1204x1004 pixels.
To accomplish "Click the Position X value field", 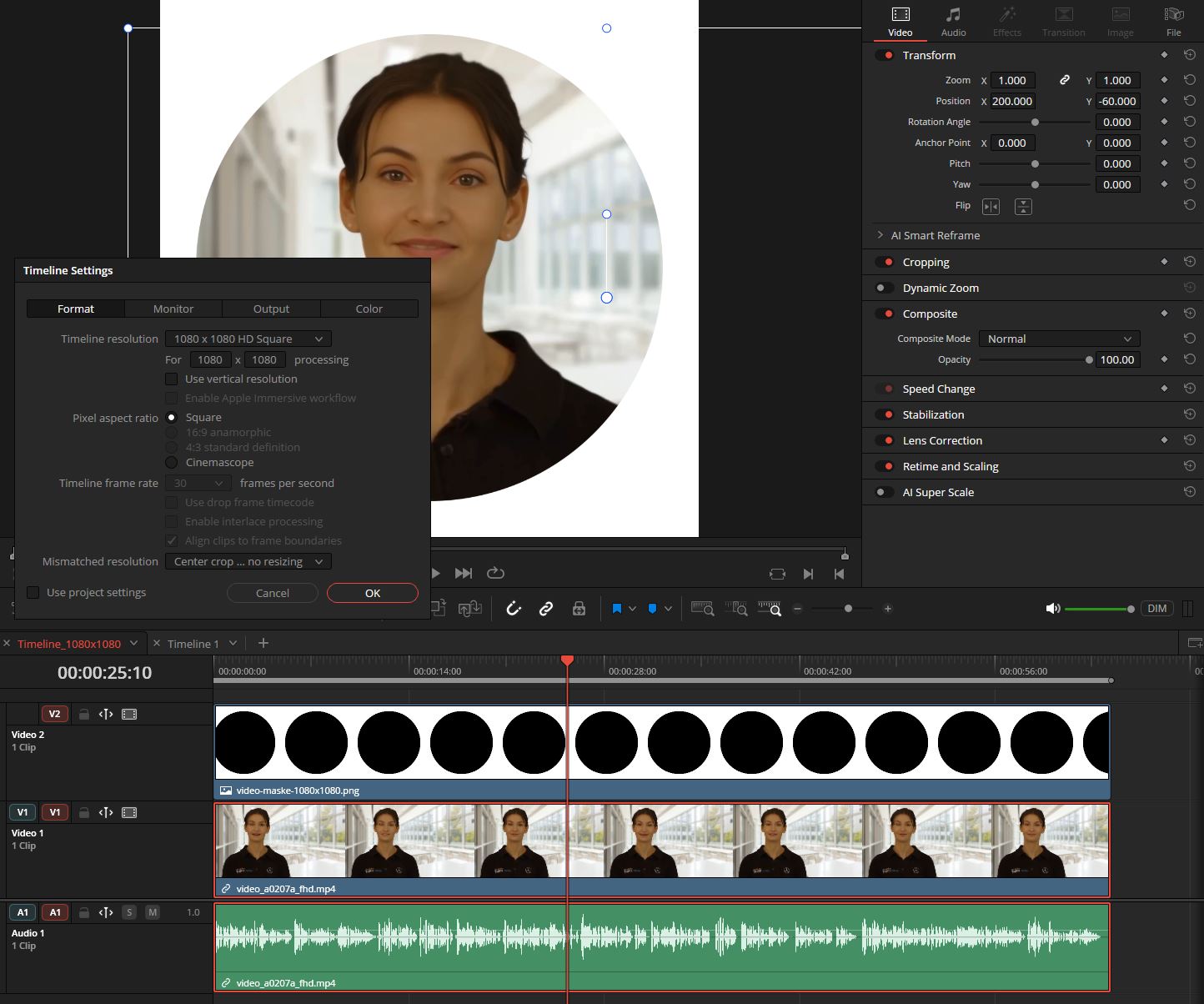I will [x=1011, y=101].
